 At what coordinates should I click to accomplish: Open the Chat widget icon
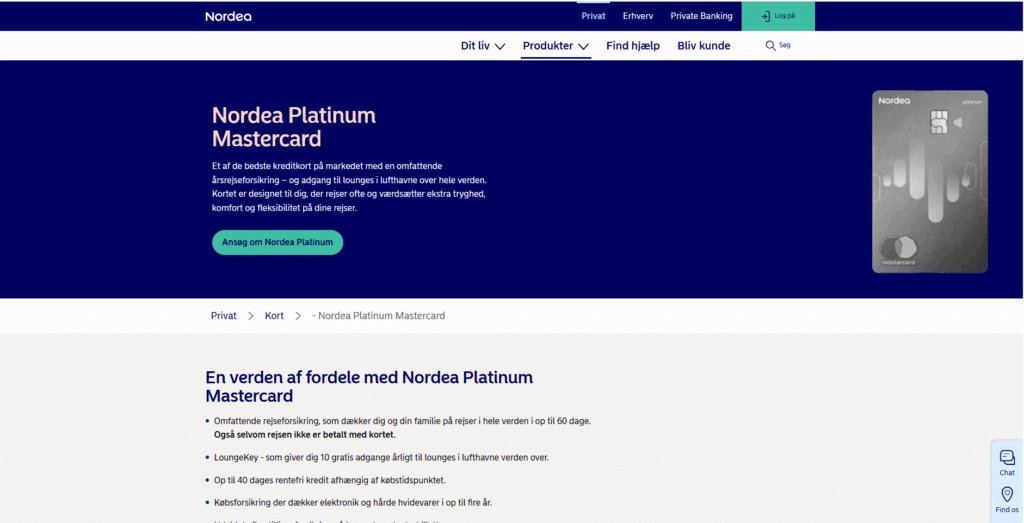(1007, 457)
